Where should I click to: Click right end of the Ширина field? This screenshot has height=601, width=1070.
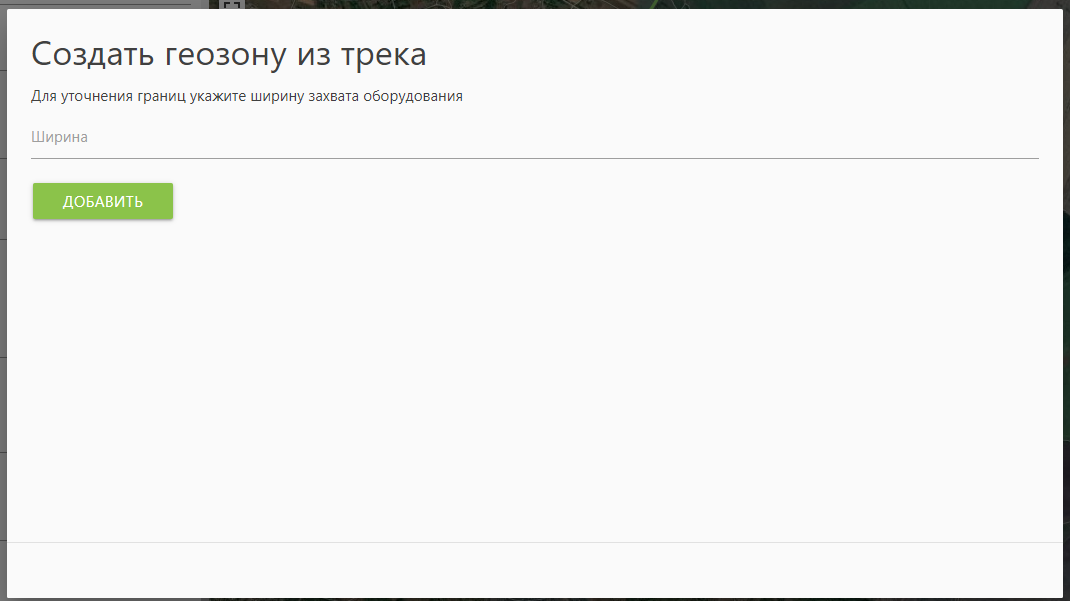(1020, 137)
